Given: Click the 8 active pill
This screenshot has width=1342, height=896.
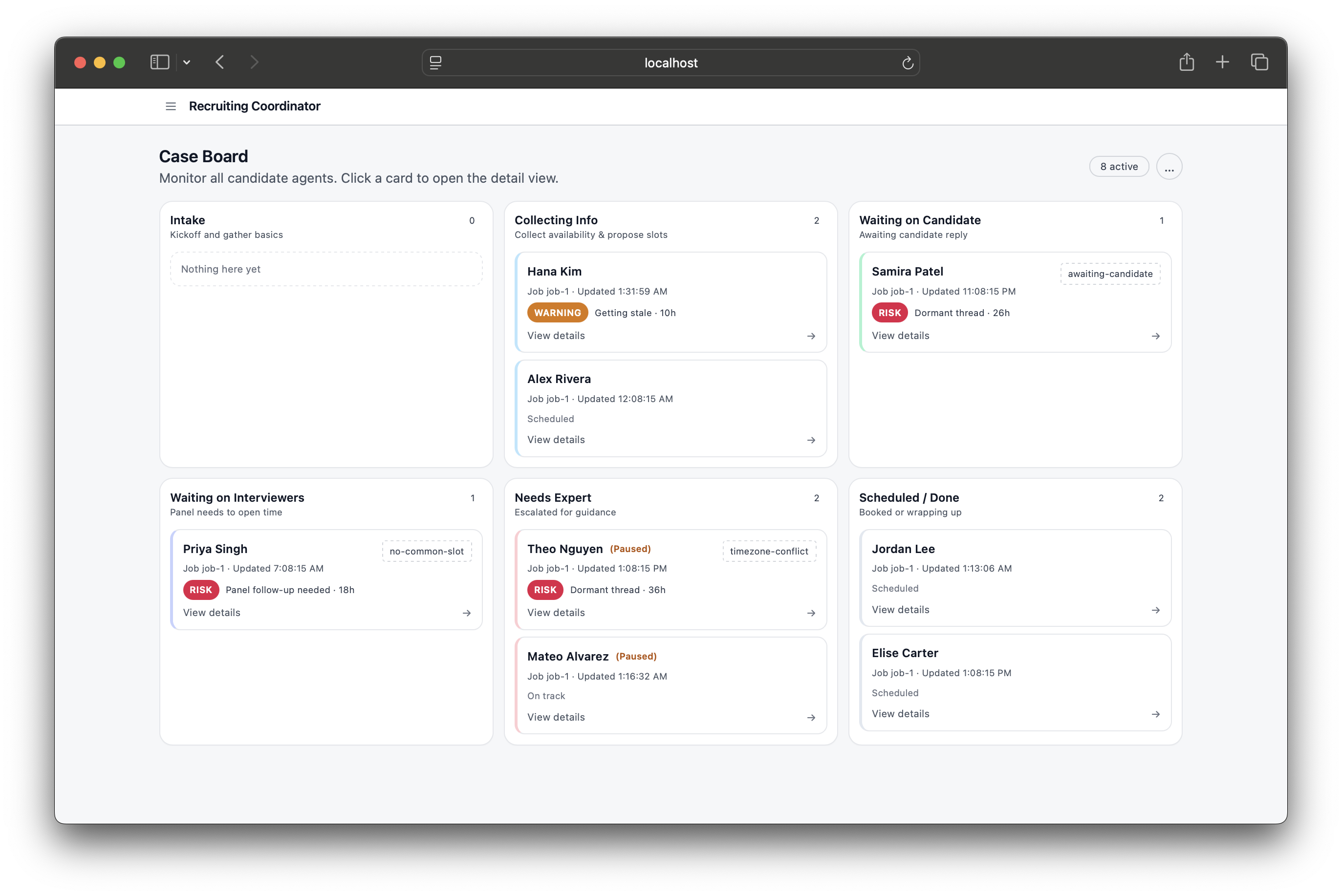Looking at the screenshot, I should tap(1119, 166).
